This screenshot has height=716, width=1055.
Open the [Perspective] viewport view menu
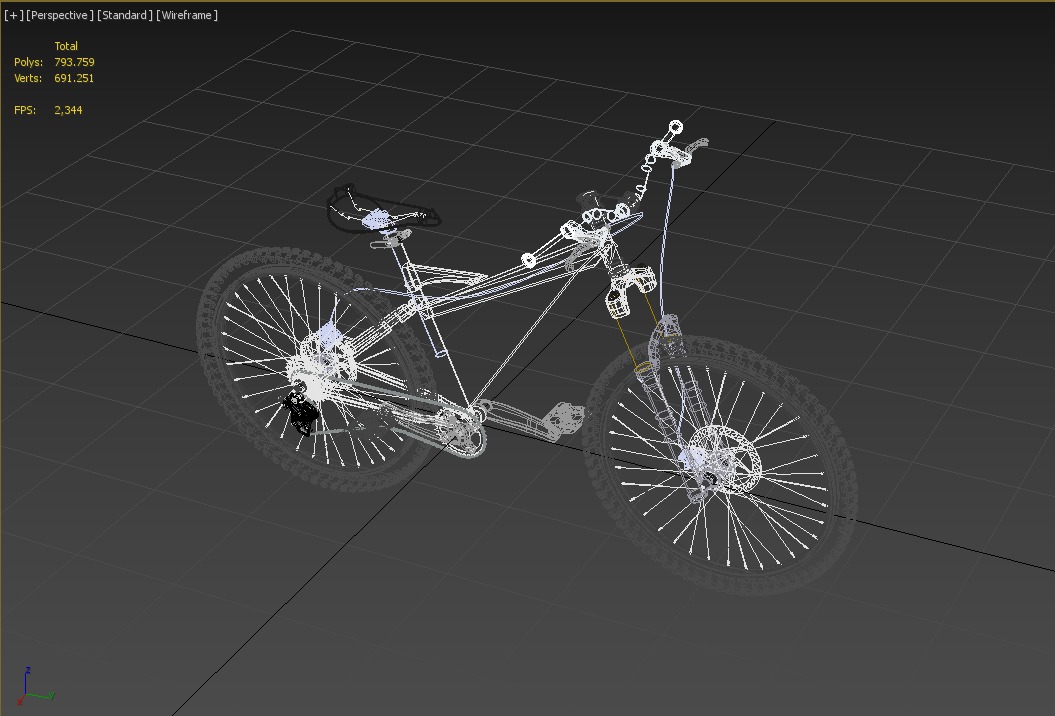tap(60, 15)
